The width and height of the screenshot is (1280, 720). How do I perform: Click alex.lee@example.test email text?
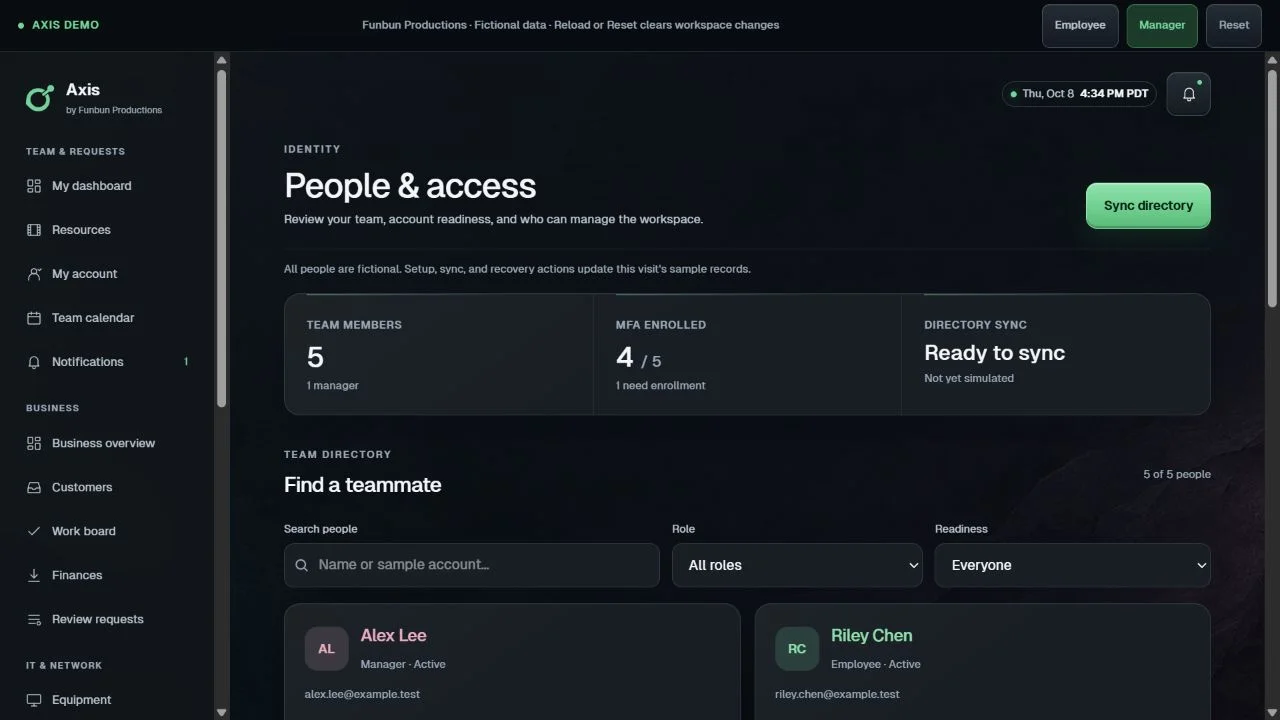tap(362, 694)
